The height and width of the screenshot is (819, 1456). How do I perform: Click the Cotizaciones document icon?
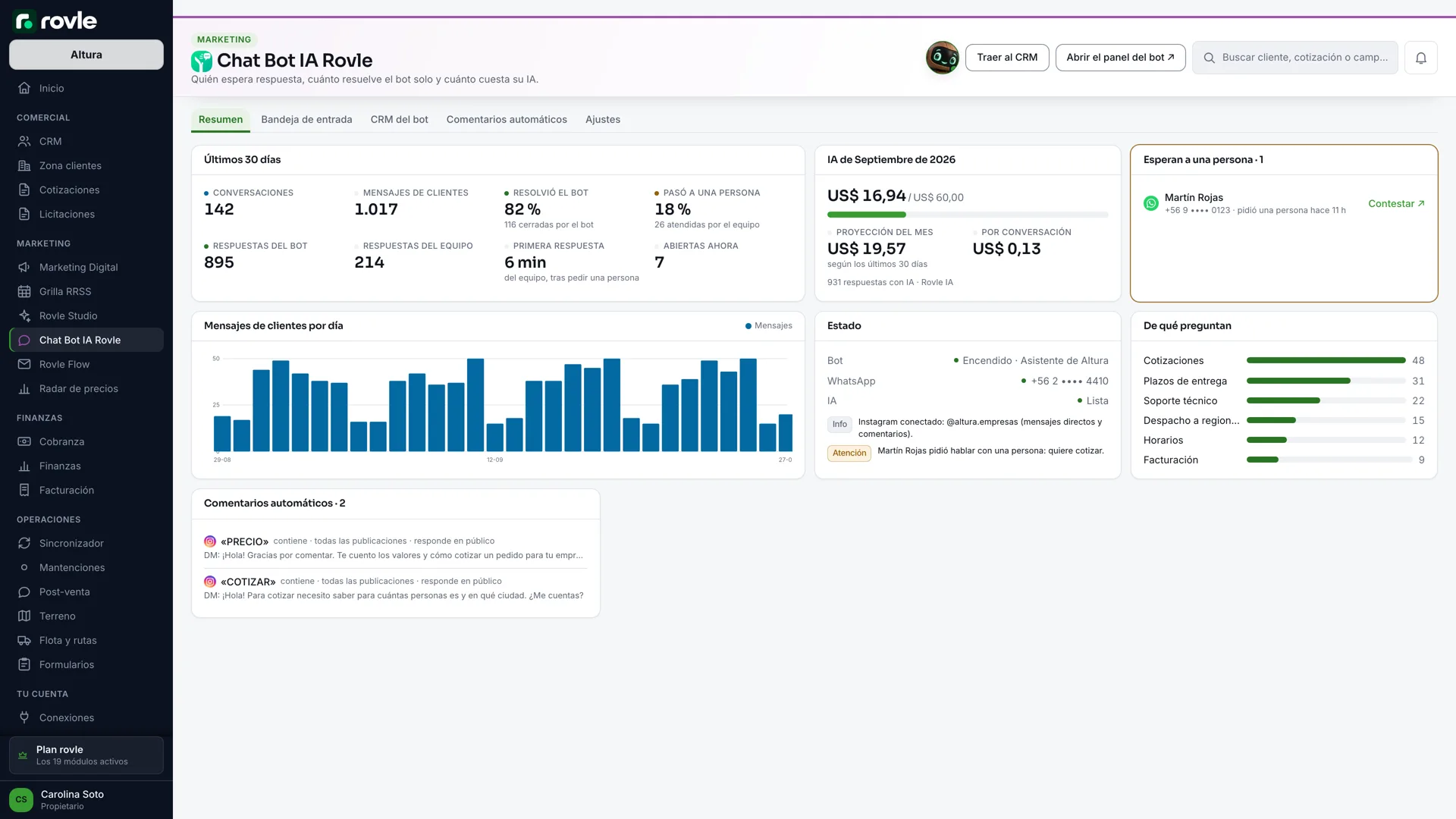pyautogui.click(x=24, y=190)
